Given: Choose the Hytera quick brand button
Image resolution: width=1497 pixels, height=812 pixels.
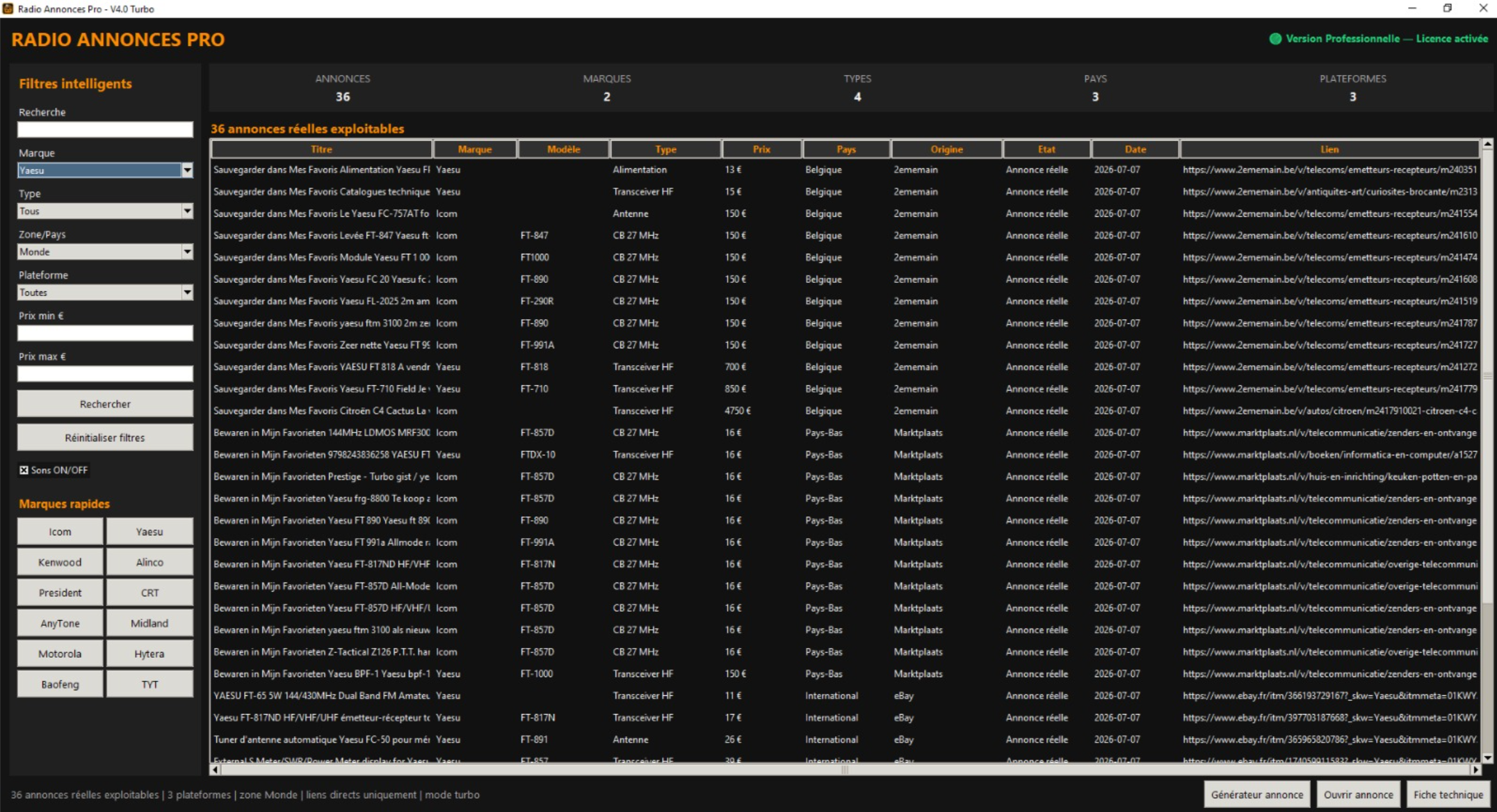Looking at the screenshot, I should click(x=149, y=654).
